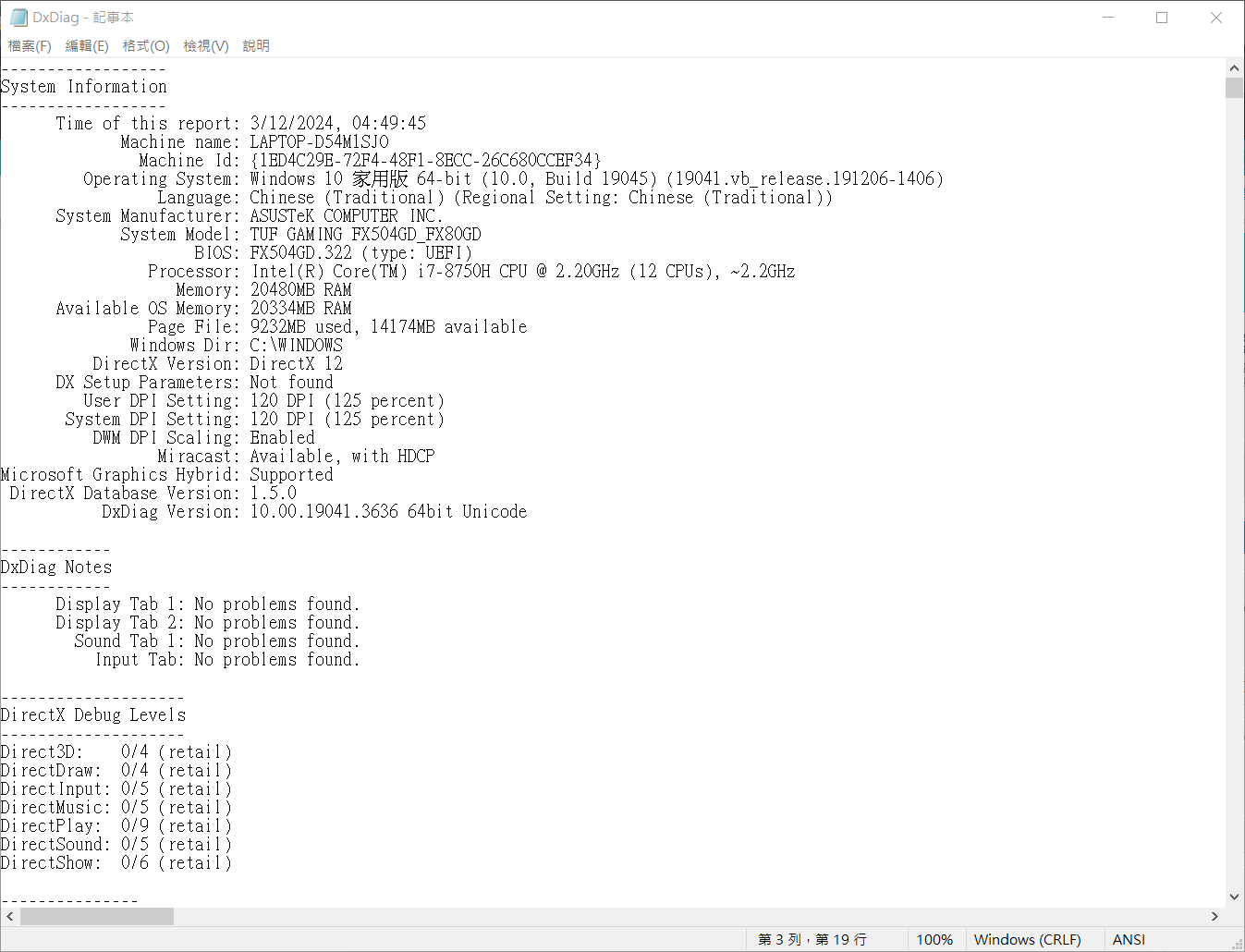The image size is (1245, 952).
Task: Close the DxDiag Notepad window
Action: [1216, 18]
